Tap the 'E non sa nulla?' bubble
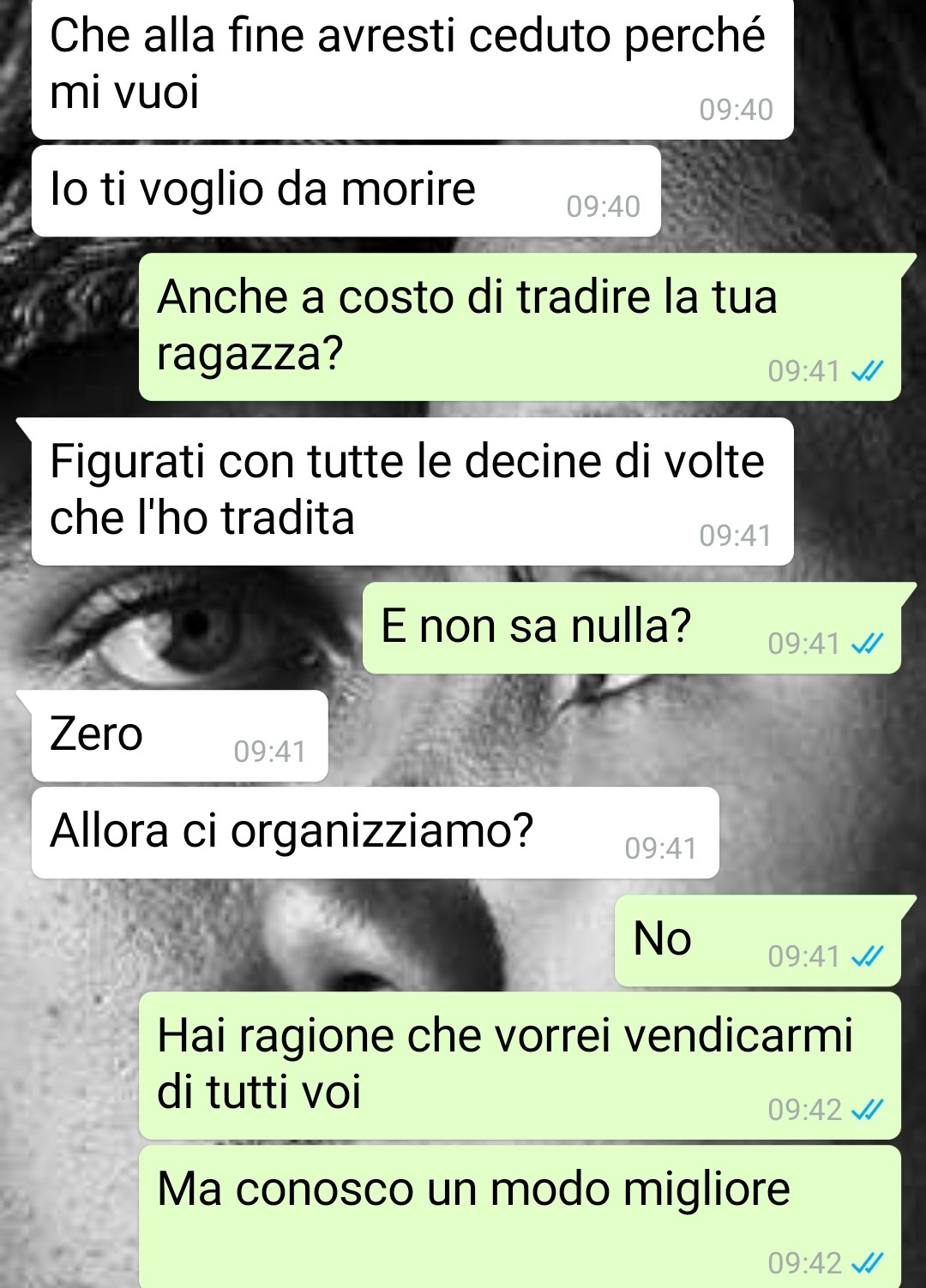Viewport: 926px width, 1288px height. point(632,627)
